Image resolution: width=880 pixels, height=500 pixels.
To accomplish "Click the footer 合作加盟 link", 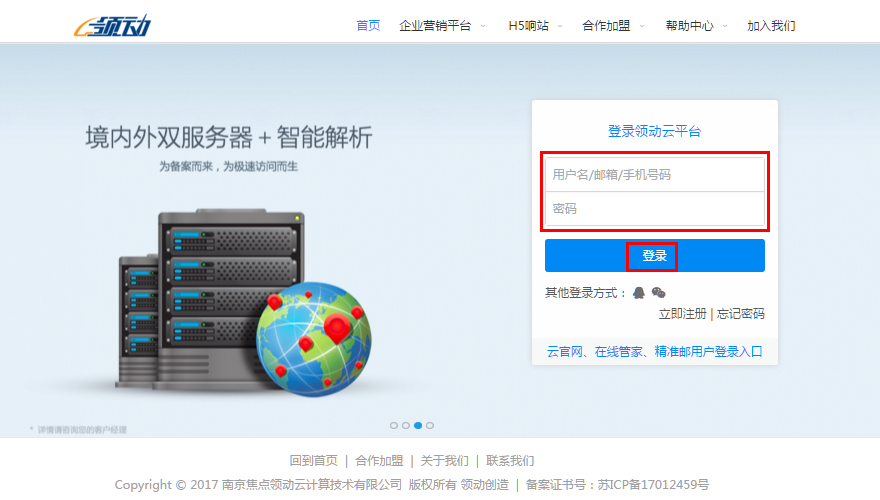I will [379, 461].
